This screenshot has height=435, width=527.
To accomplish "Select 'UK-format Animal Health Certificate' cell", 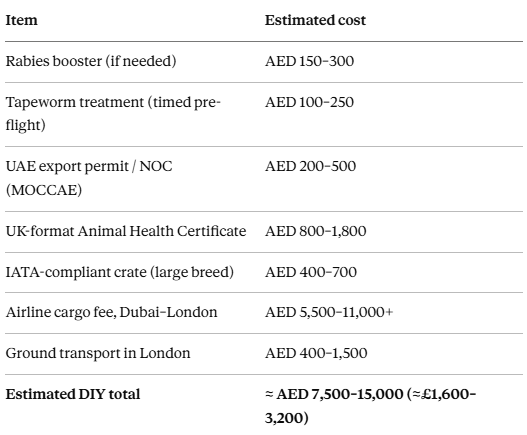I will pos(126,231).
